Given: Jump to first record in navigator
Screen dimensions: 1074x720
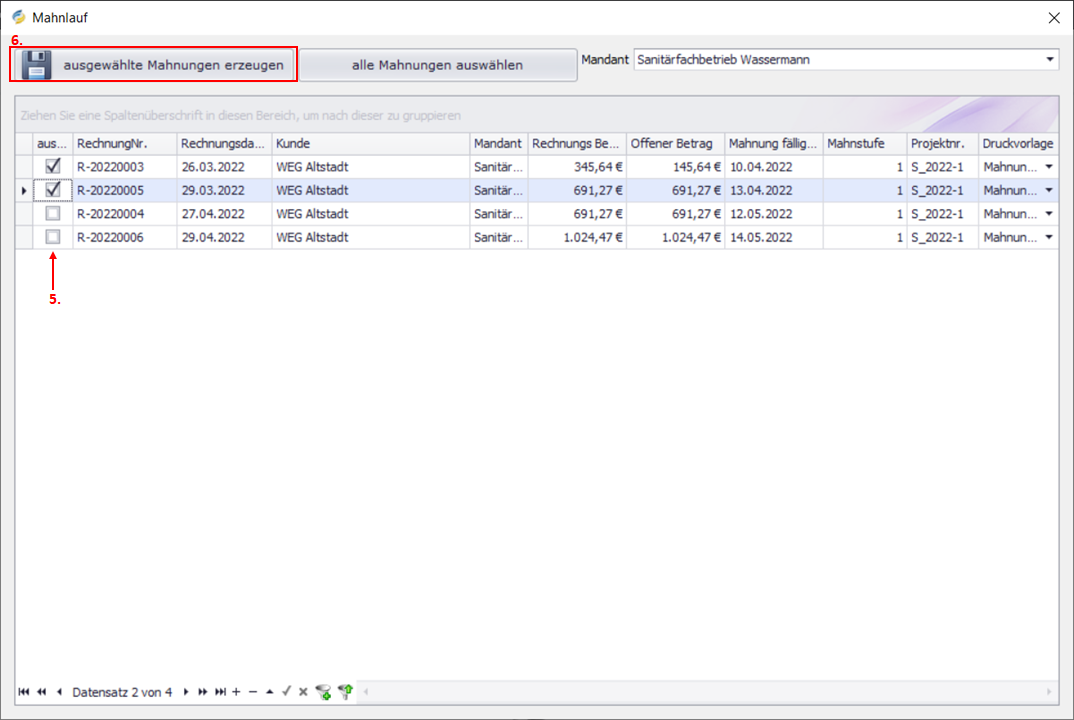Looking at the screenshot, I should pyautogui.click(x=23, y=692).
